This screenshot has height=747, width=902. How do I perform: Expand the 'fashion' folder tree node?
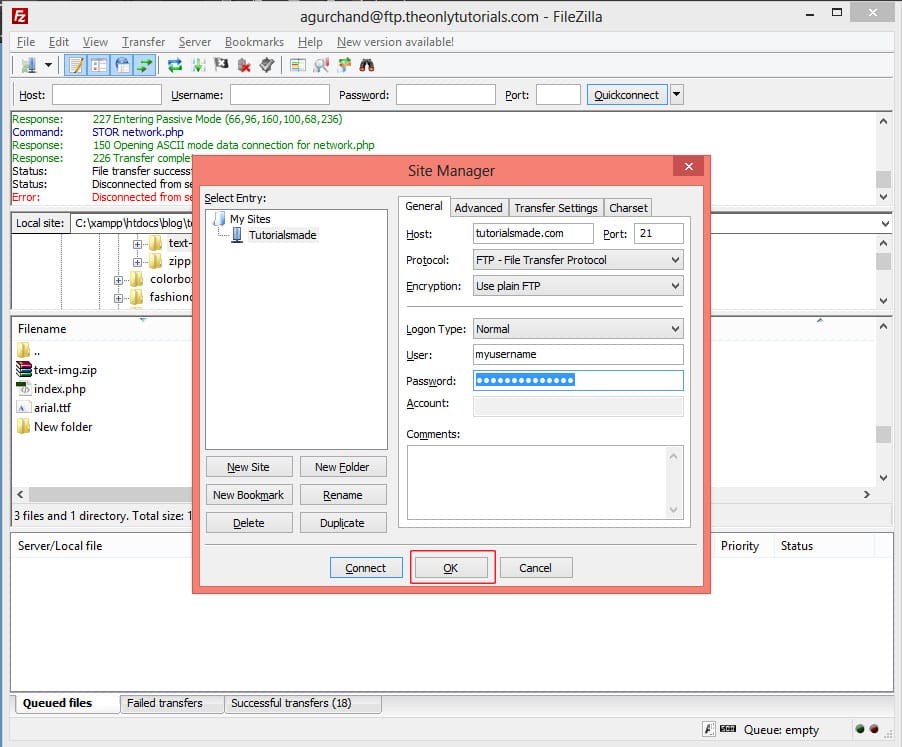pos(118,298)
